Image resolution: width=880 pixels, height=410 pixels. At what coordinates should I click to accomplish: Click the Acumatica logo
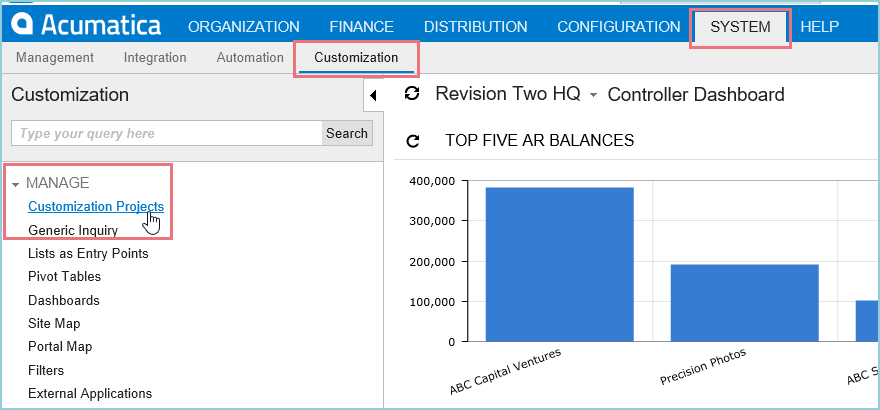pos(87,25)
